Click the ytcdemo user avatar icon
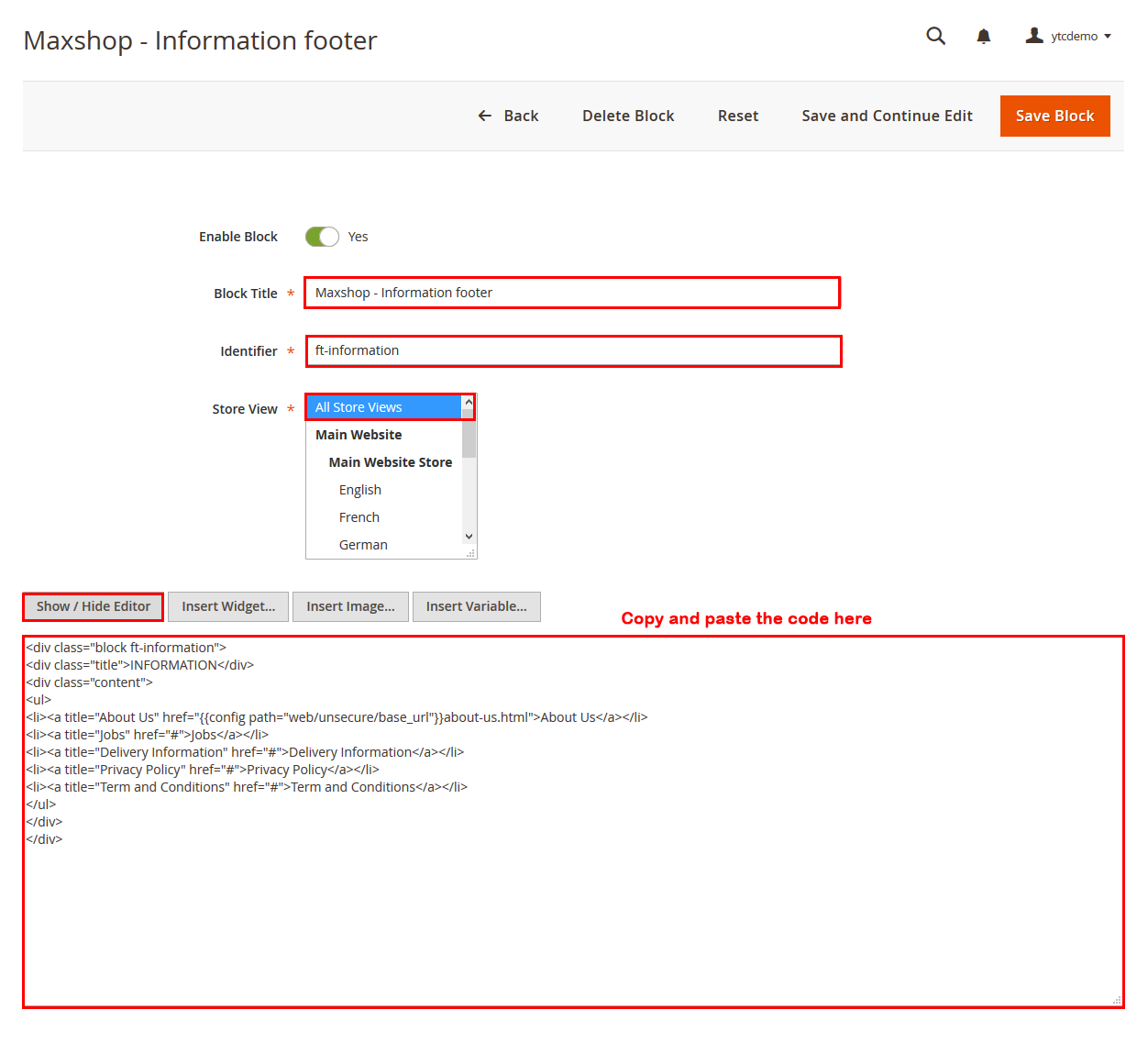 click(1034, 36)
